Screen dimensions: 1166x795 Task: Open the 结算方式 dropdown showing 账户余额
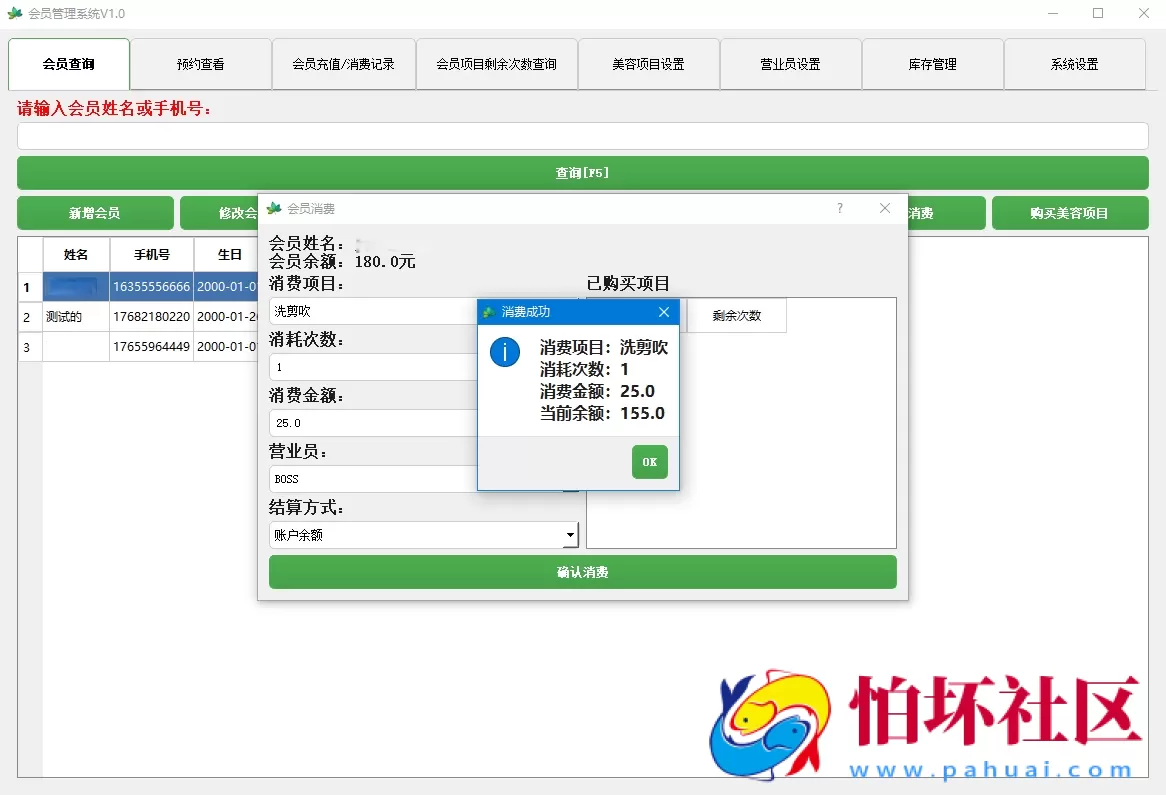click(x=570, y=534)
